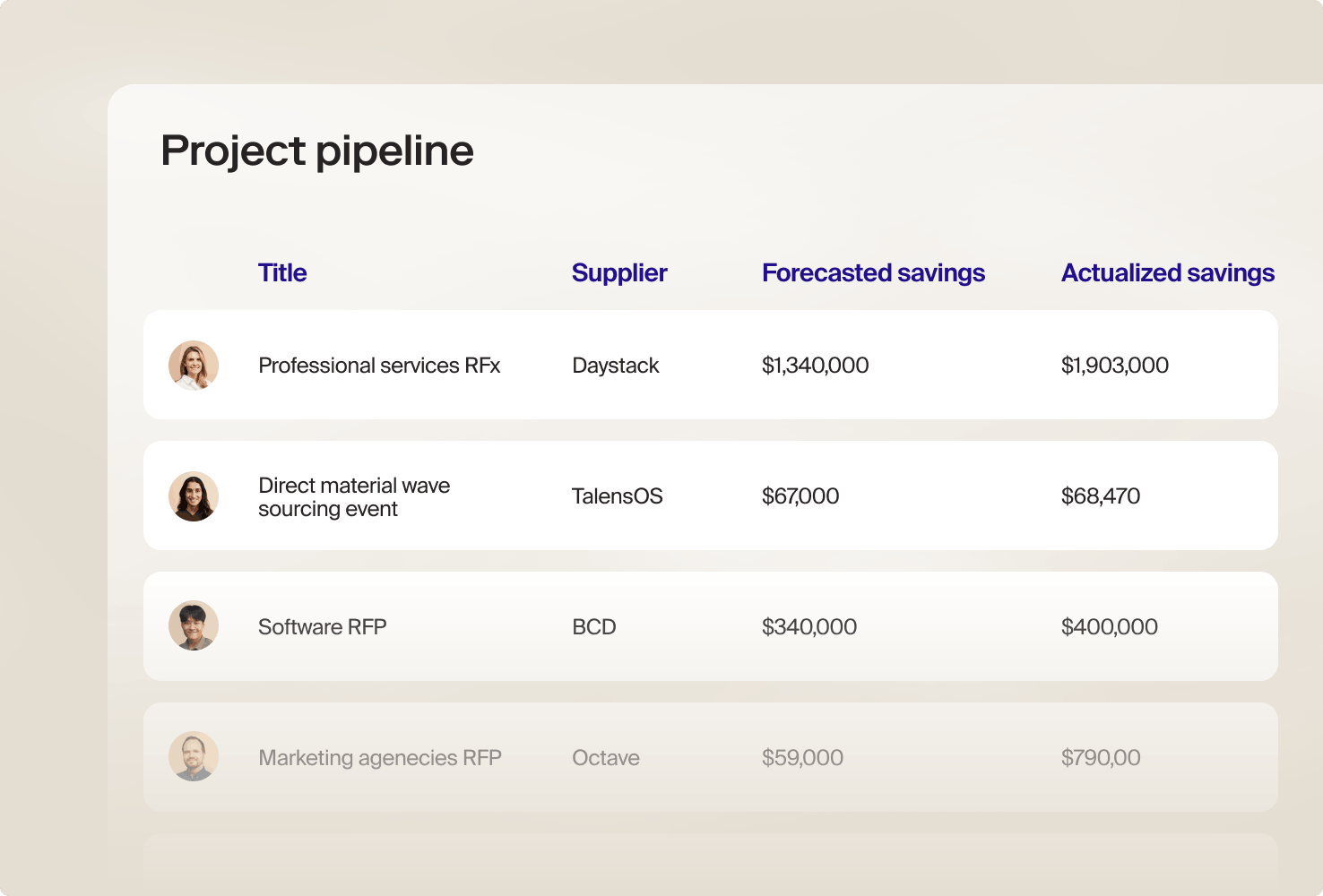Click avatar on Software RFP row
This screenshot has width=1323, height=896.
(194, 626)
